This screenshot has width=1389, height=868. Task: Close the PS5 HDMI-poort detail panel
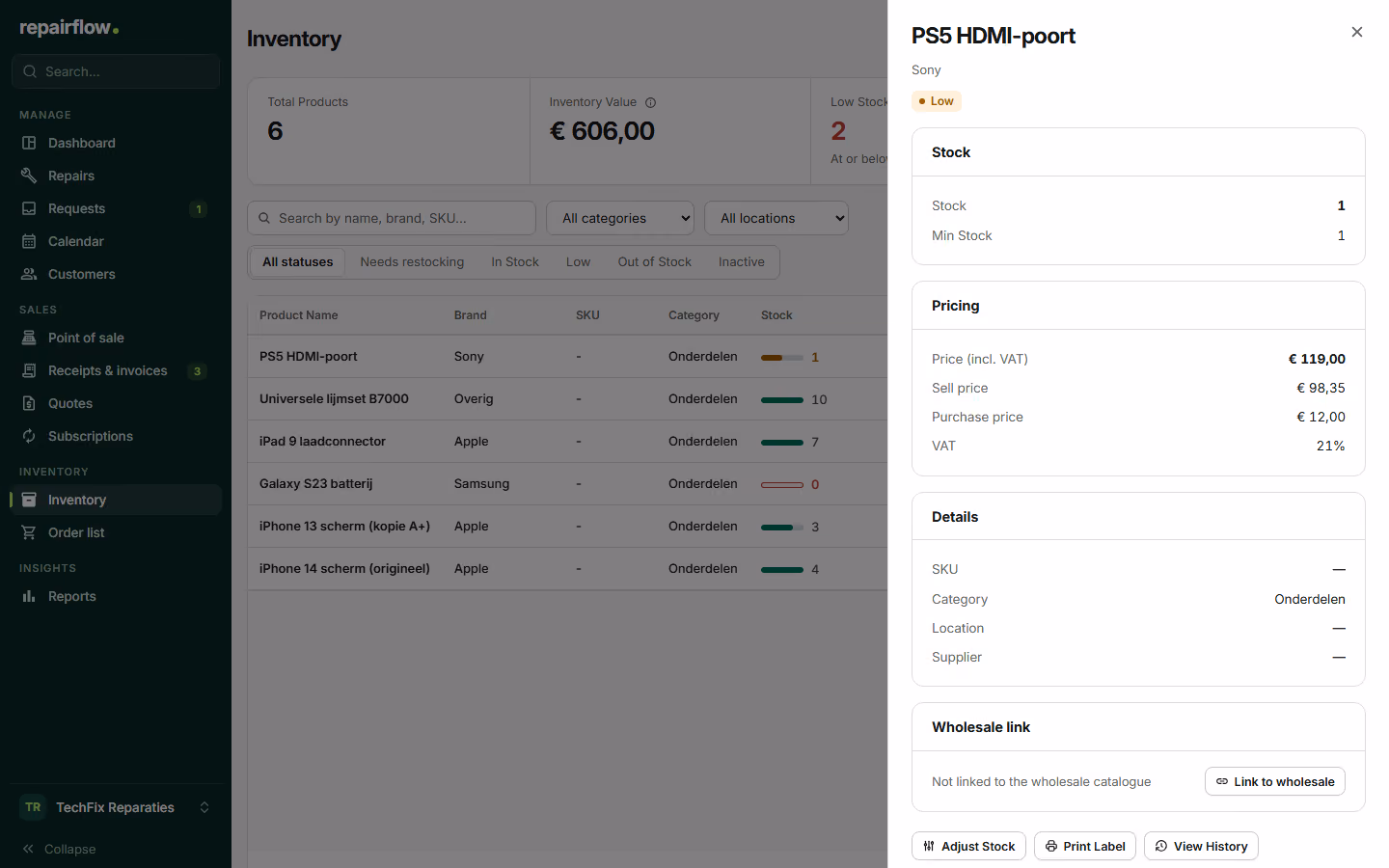[x=1357, y=32]
